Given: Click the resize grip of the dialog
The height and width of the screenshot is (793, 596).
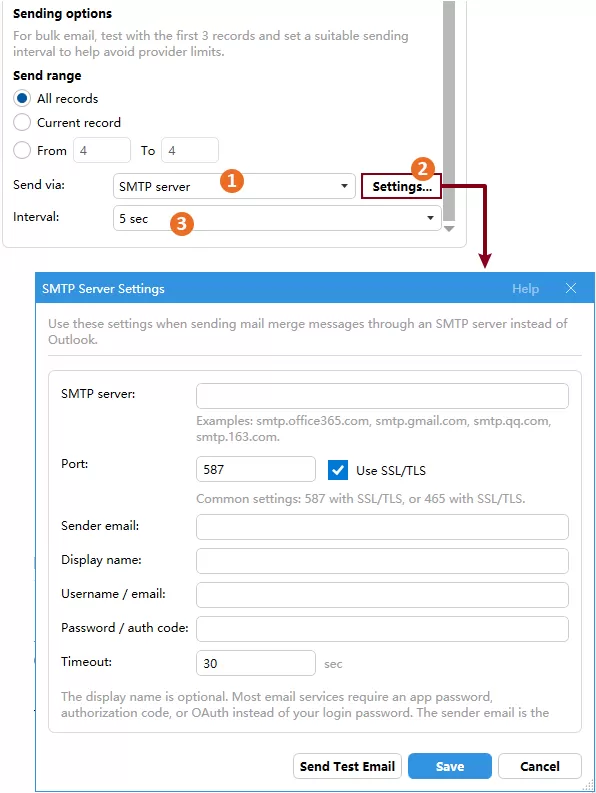Looking at the screenshot, I should 588,785.
